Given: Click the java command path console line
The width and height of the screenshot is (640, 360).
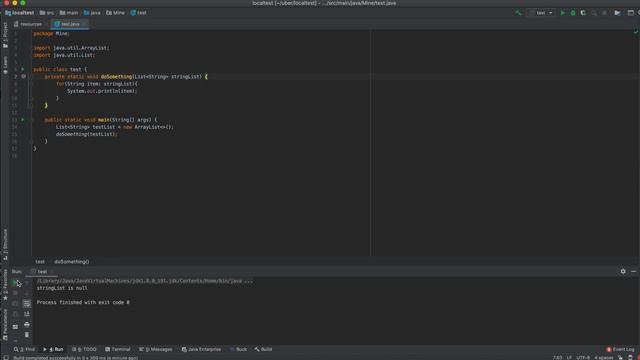Looking at the screenshot, I should coord(144,281).
